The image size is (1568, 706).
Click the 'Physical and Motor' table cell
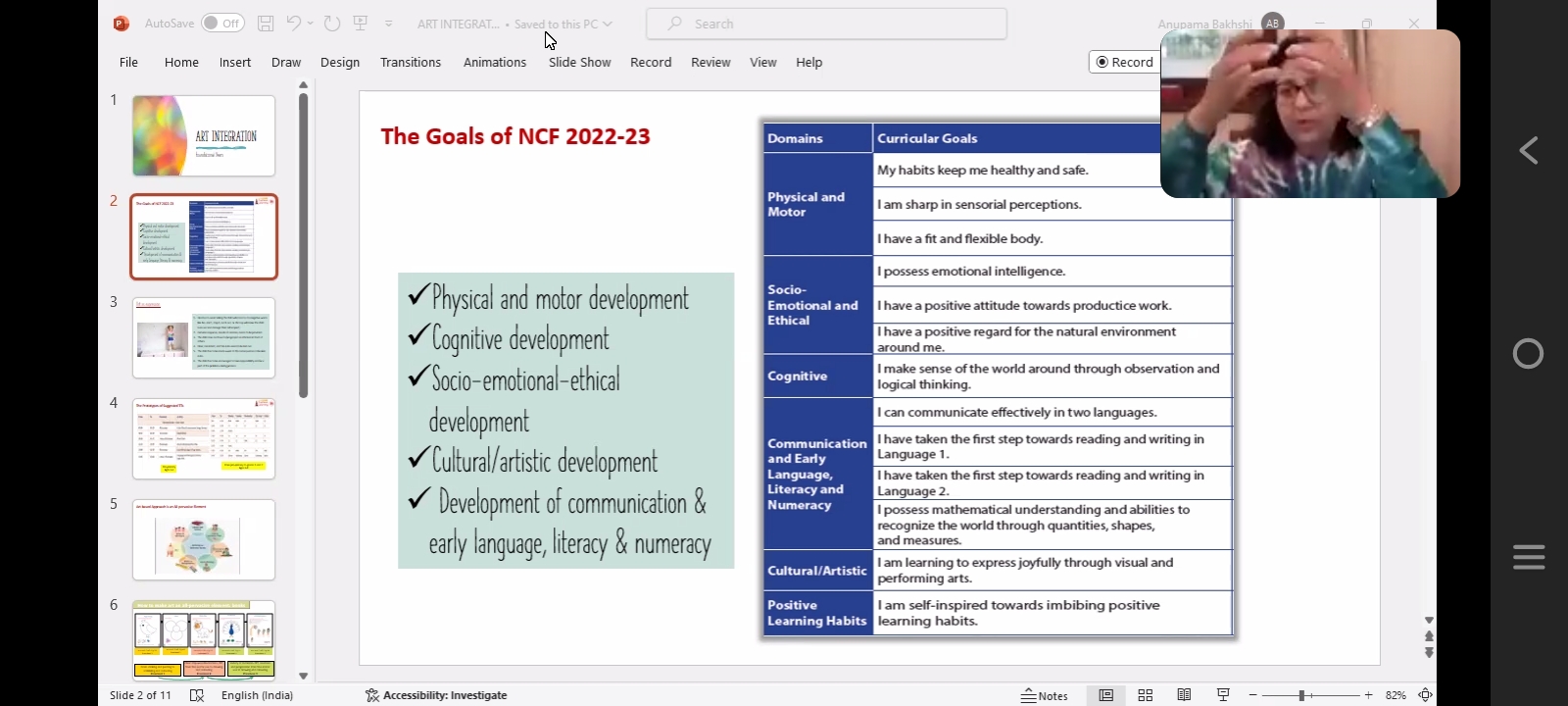pyautogui.click(x=817, y=204)
